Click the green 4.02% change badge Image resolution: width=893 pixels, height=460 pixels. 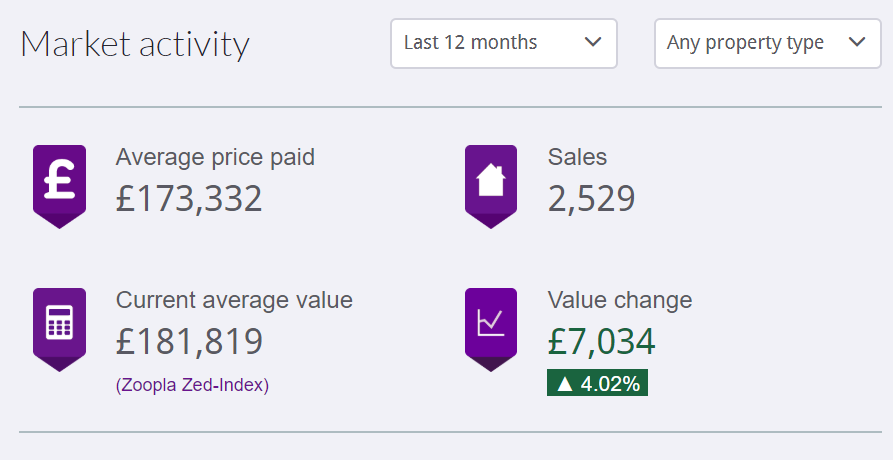click(x=597, y=383)
